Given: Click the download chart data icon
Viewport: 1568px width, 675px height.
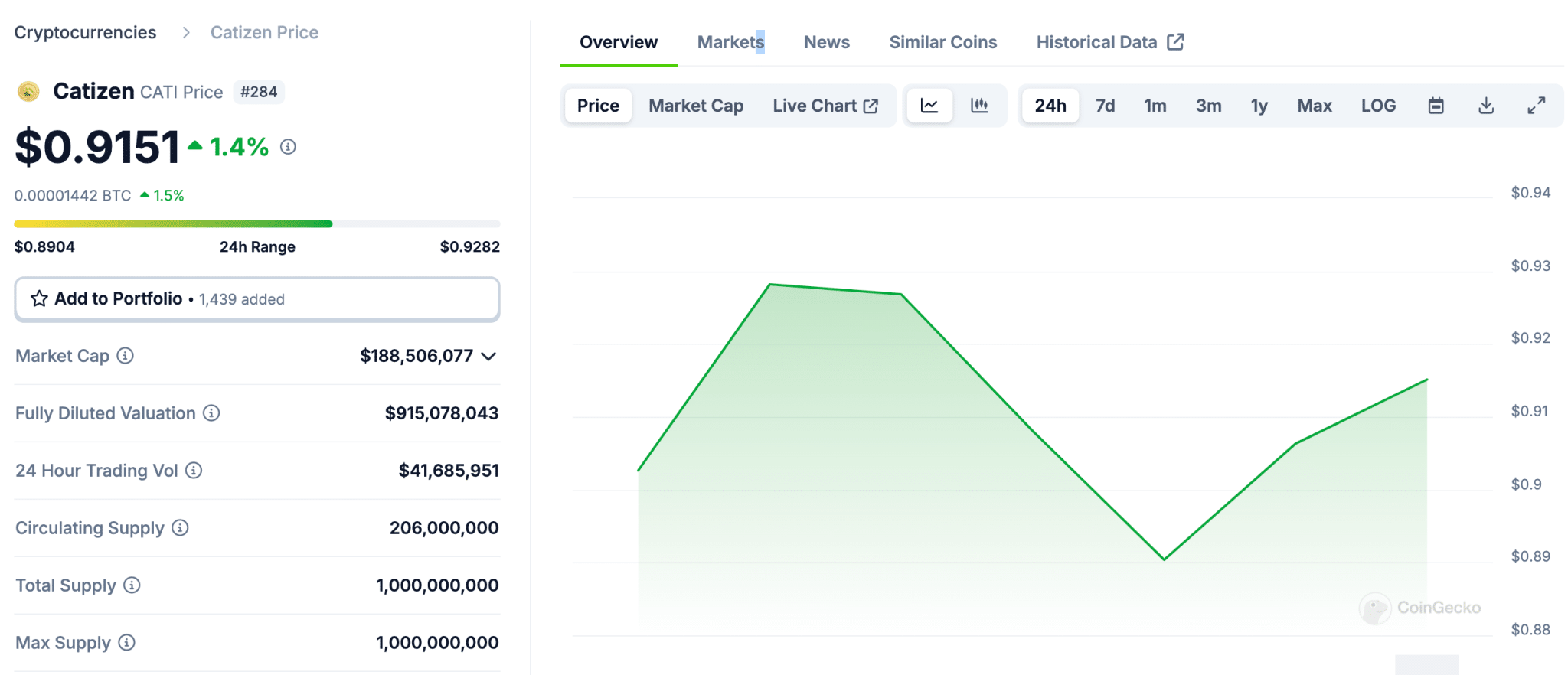Looking at the screenshot, I should (x=1486, y=106).
